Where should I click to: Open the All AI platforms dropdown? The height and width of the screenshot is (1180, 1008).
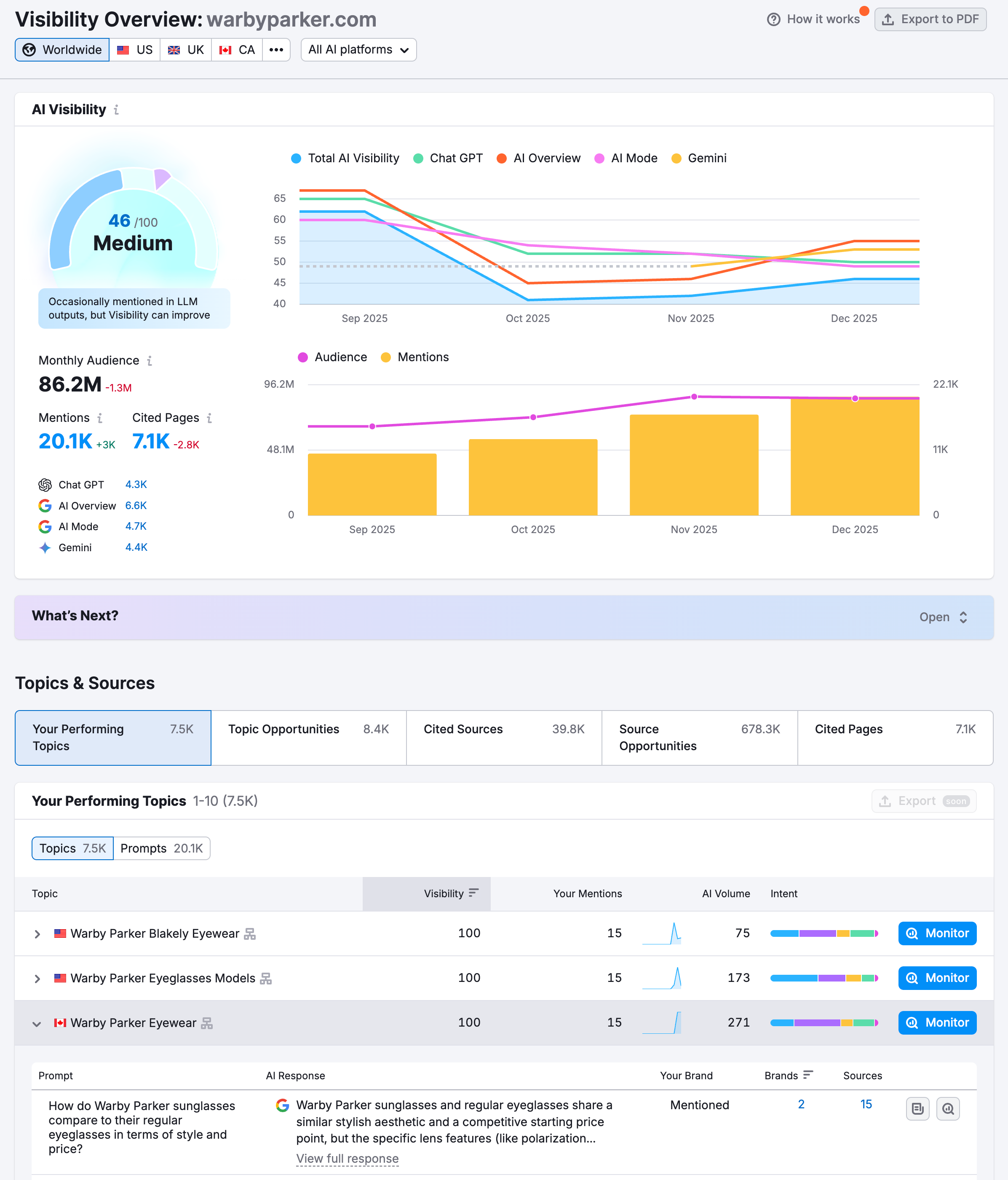pos(358,50)
